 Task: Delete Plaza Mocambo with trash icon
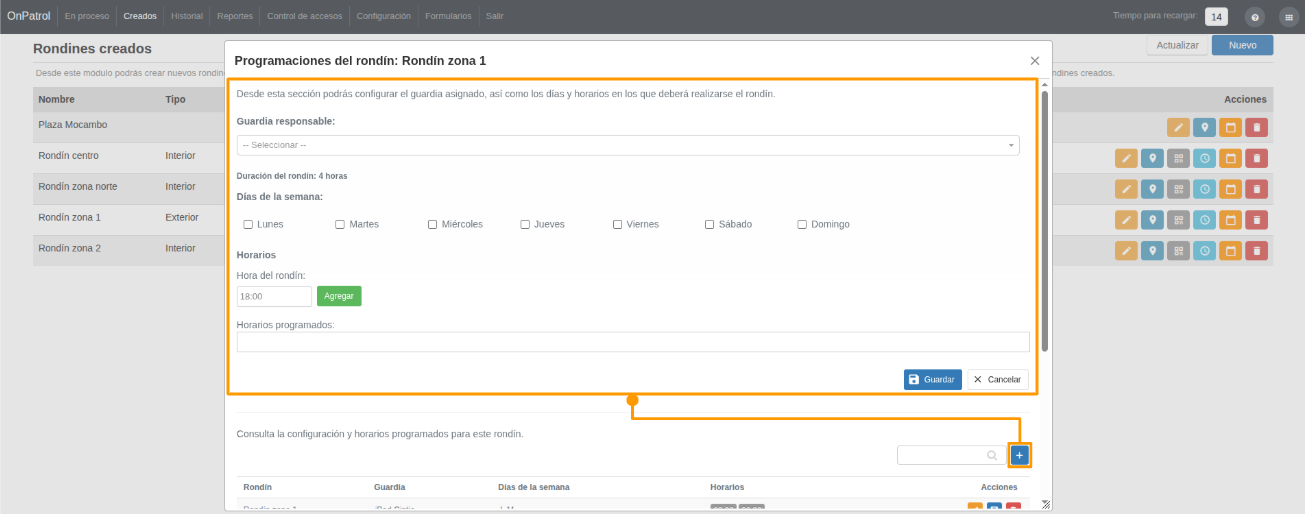coord(1256,127)
